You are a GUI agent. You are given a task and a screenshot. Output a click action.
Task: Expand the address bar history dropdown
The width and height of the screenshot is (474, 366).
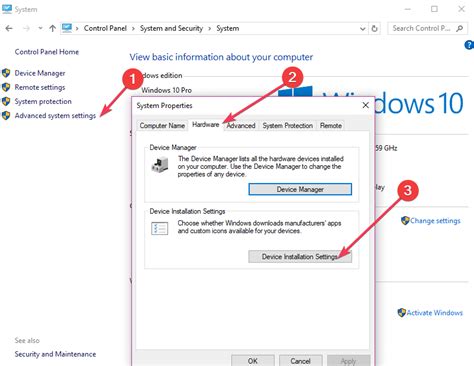(363, 29)
